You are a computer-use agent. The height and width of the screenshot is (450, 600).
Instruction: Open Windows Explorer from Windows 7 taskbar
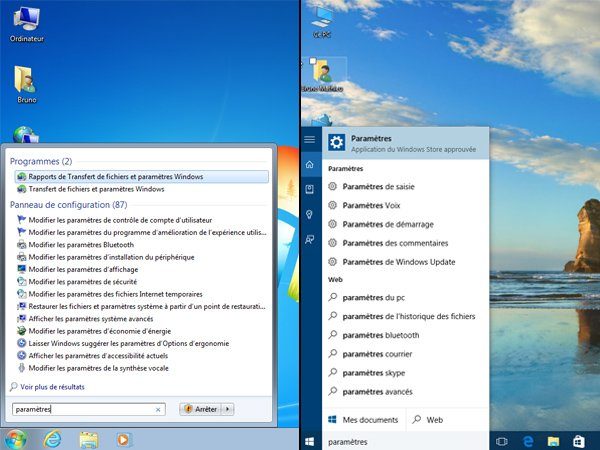pos(88,440)
